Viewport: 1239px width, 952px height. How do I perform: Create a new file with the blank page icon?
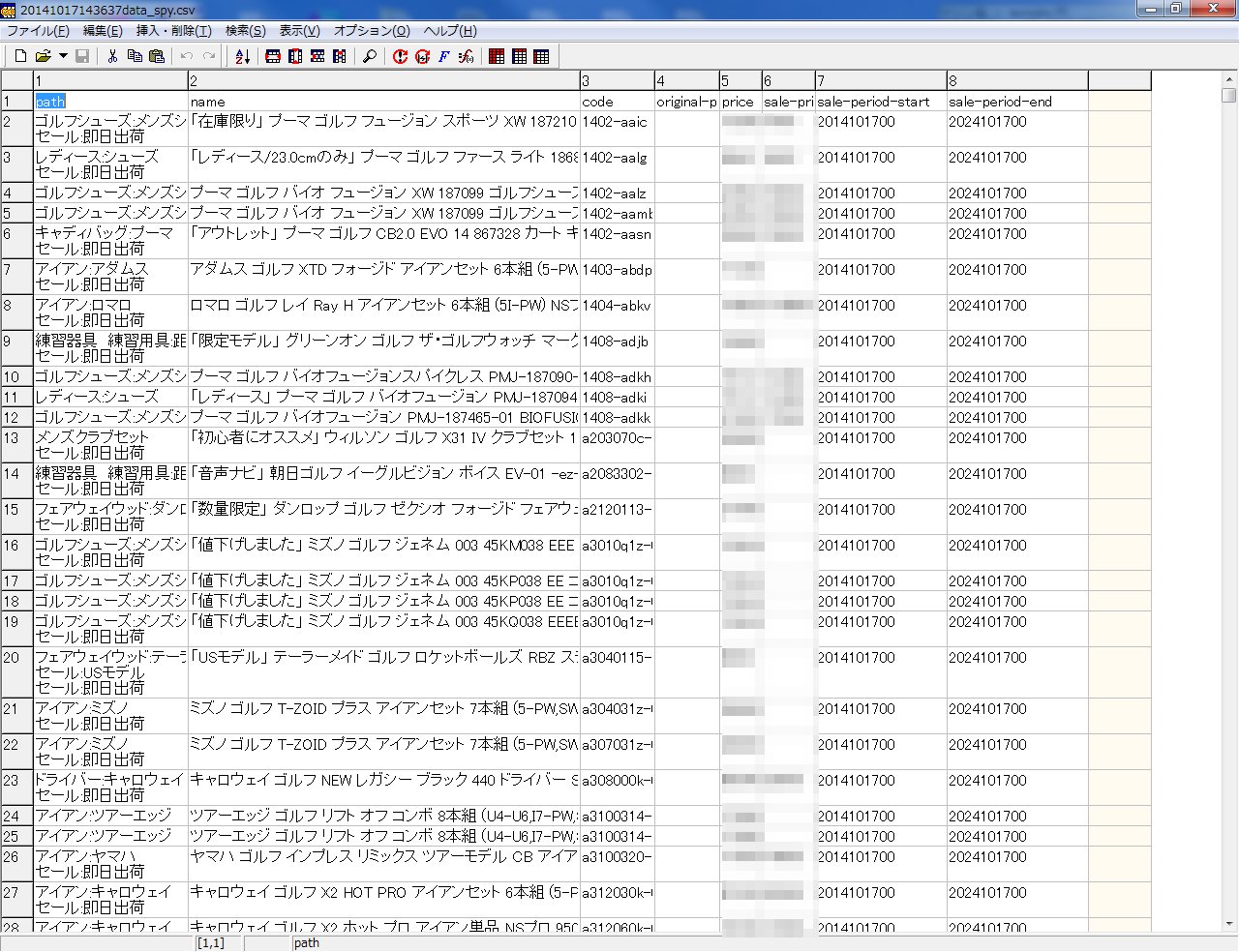20,57
